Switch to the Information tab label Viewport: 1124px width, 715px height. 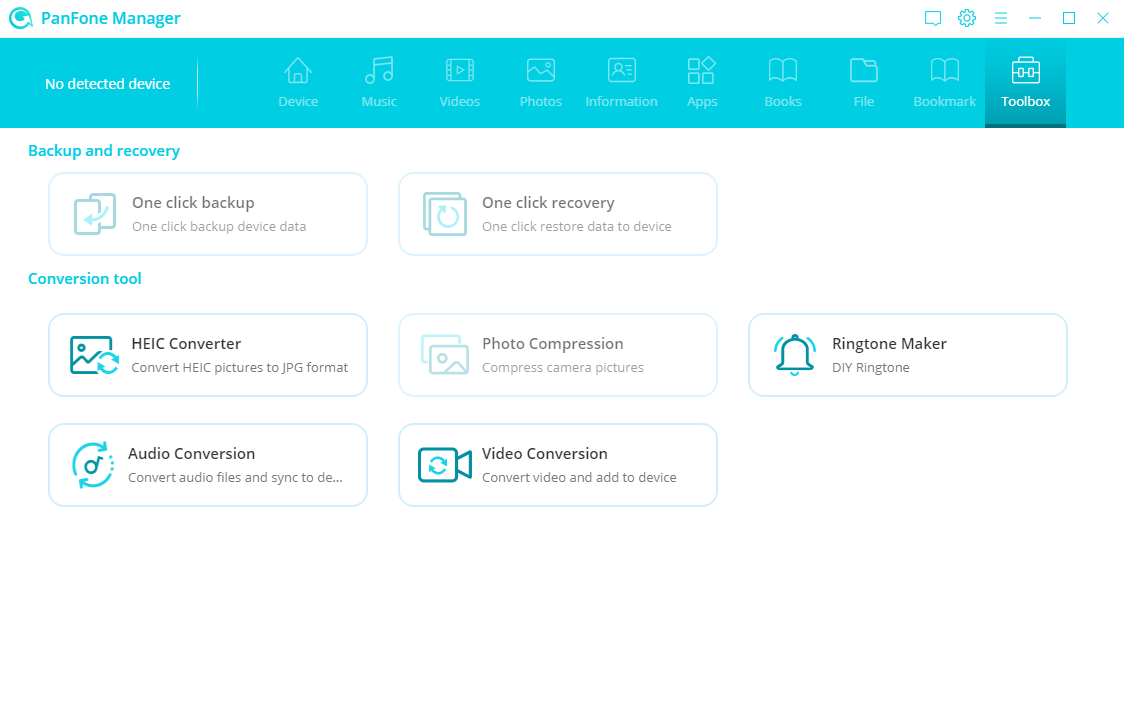pos(621,102)
